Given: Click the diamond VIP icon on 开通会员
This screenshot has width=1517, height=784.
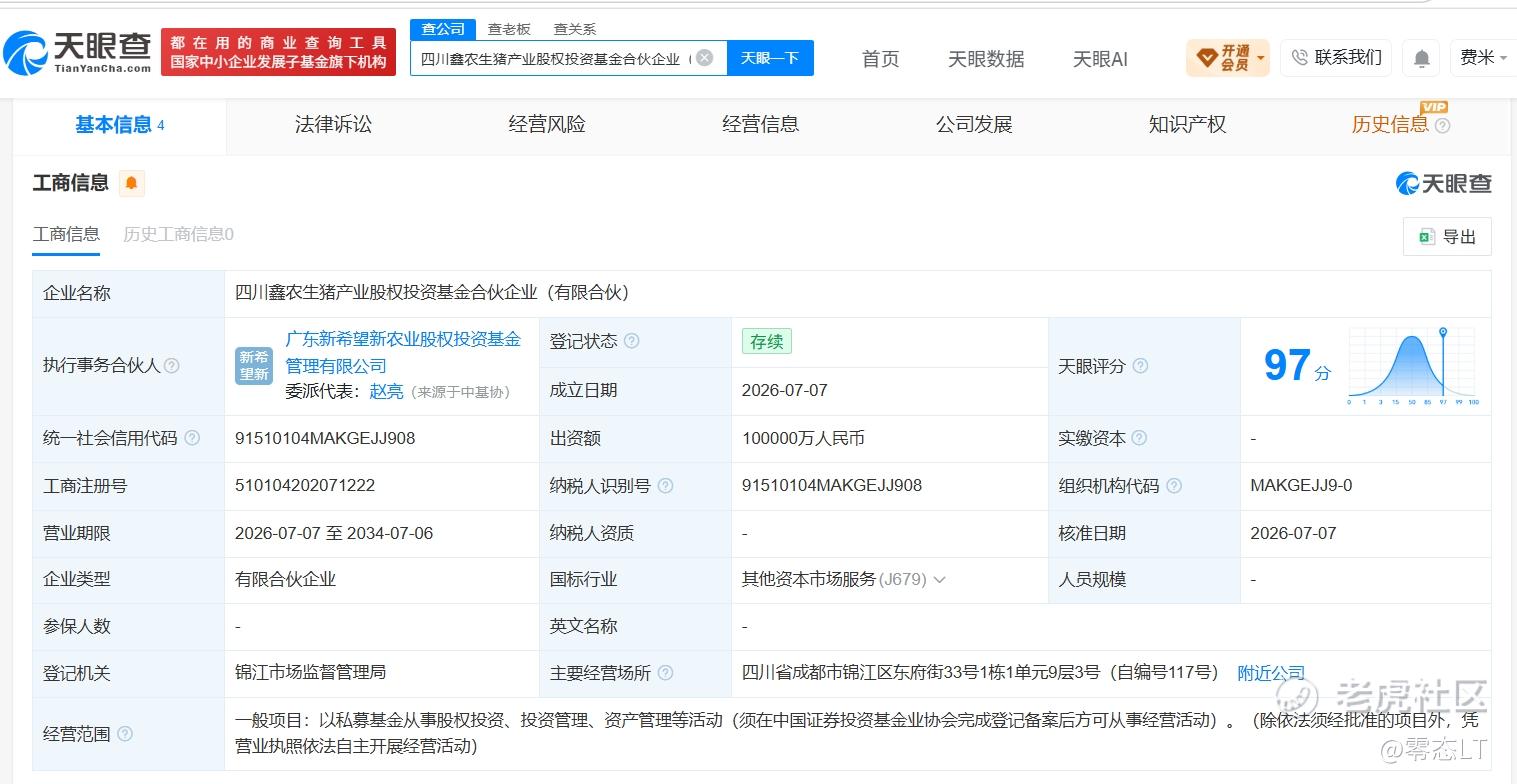Looking at the screenshot, I should 1206,58.
